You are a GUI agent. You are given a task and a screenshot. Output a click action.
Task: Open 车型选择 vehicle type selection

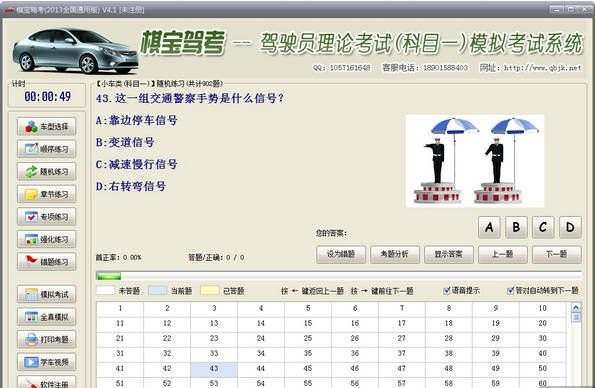pyautogui.click(x=46, y=126)
